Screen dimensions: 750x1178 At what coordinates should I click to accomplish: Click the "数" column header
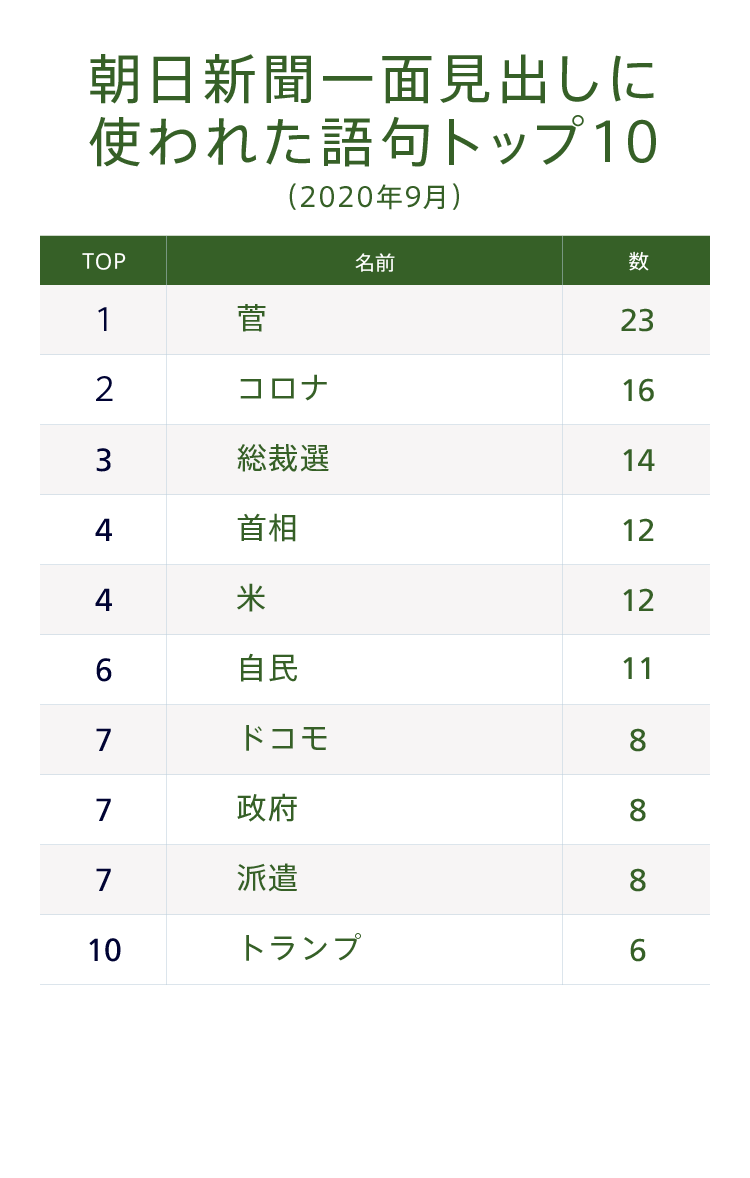(x=638, y=261)
